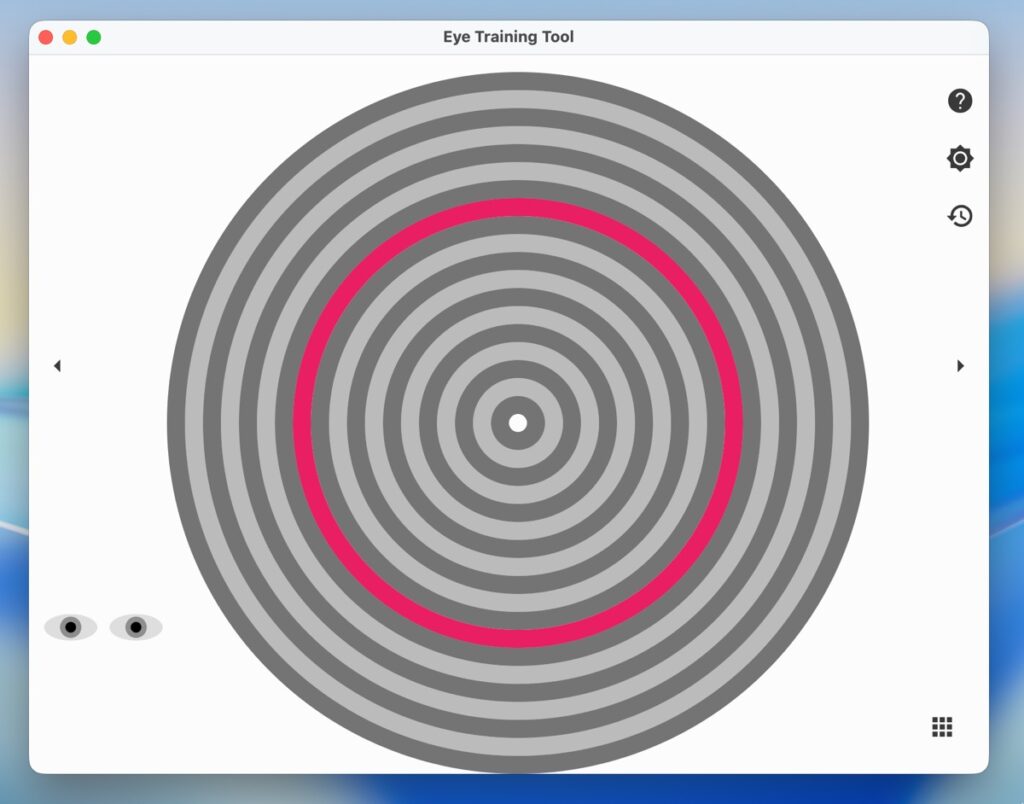1024x804 pixels.
Task: Click the brightness adjustment icon
Action: (x=960, y=159)
